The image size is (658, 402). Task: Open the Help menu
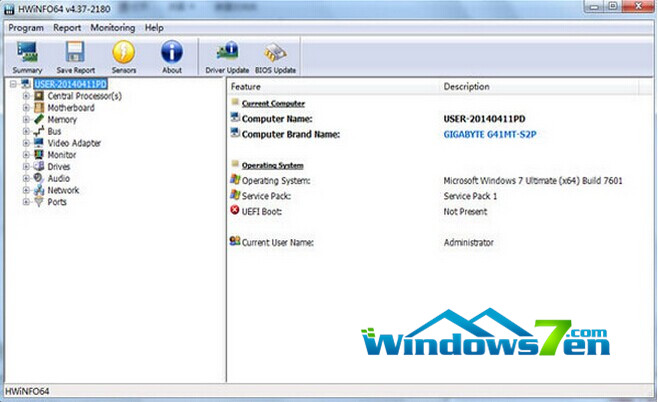[154, 28]
